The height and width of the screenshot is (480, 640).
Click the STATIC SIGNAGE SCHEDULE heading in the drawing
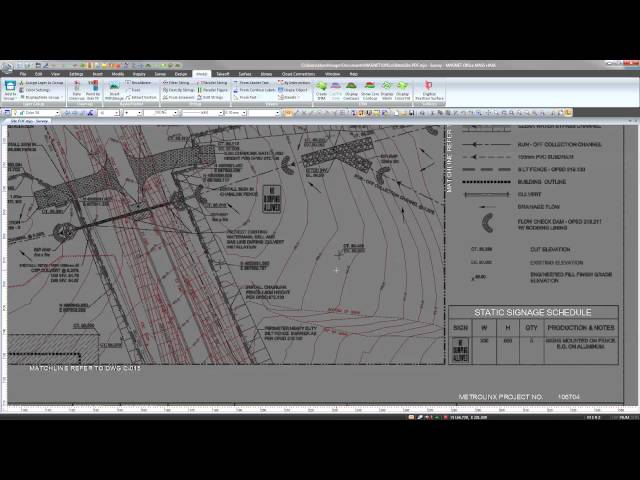tap(532, 313)
